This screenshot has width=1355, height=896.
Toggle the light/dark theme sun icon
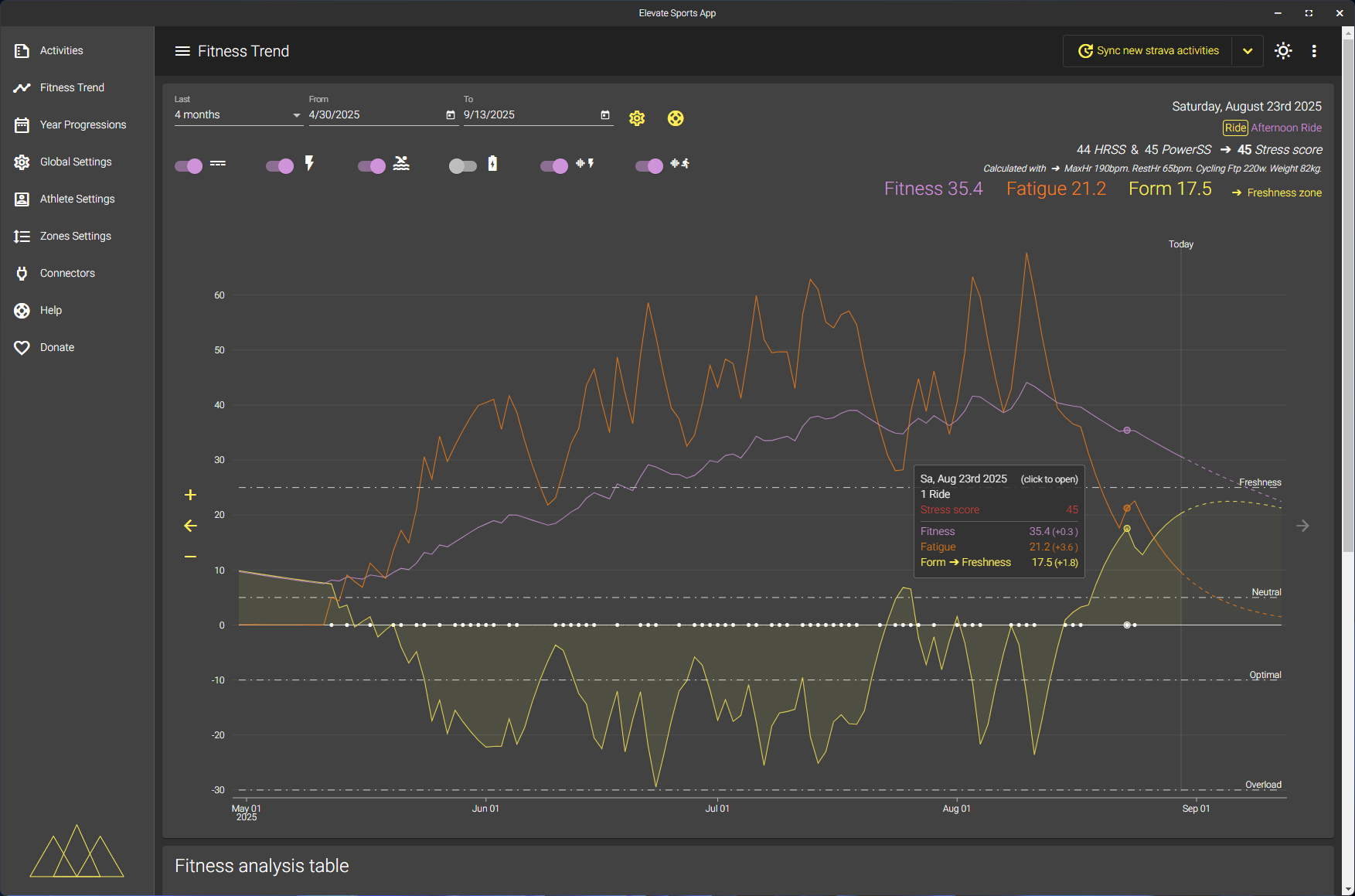(x=1283, y=51)
